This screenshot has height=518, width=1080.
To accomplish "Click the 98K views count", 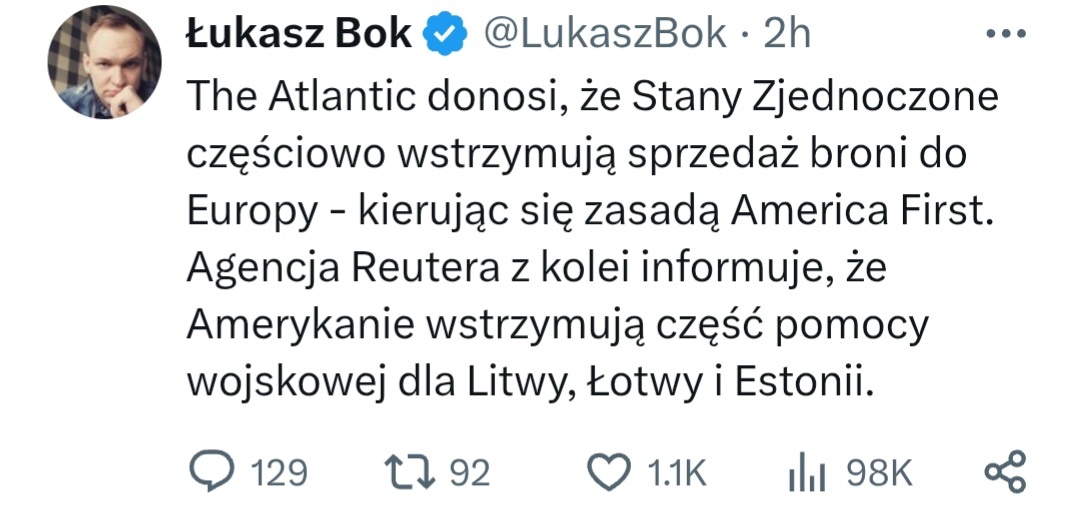I will [880, 473].
